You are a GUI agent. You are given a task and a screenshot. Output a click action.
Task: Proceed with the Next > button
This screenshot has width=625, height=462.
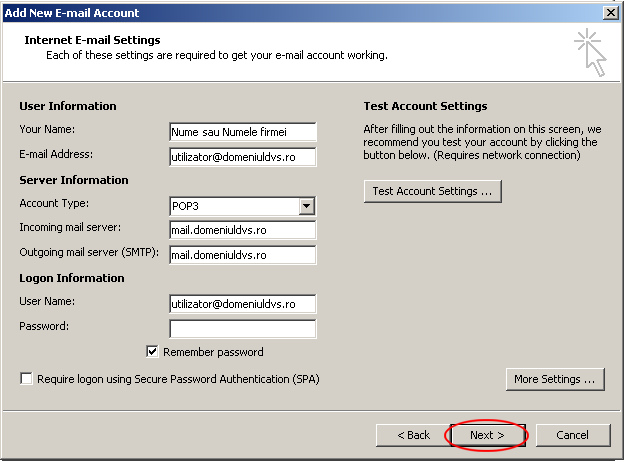[x=487, y=435]
